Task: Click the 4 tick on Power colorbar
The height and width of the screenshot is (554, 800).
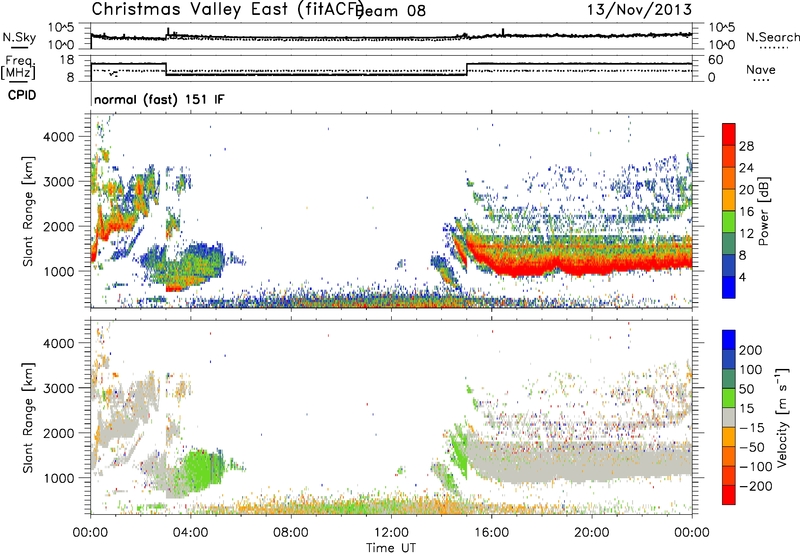Action: 743,277
